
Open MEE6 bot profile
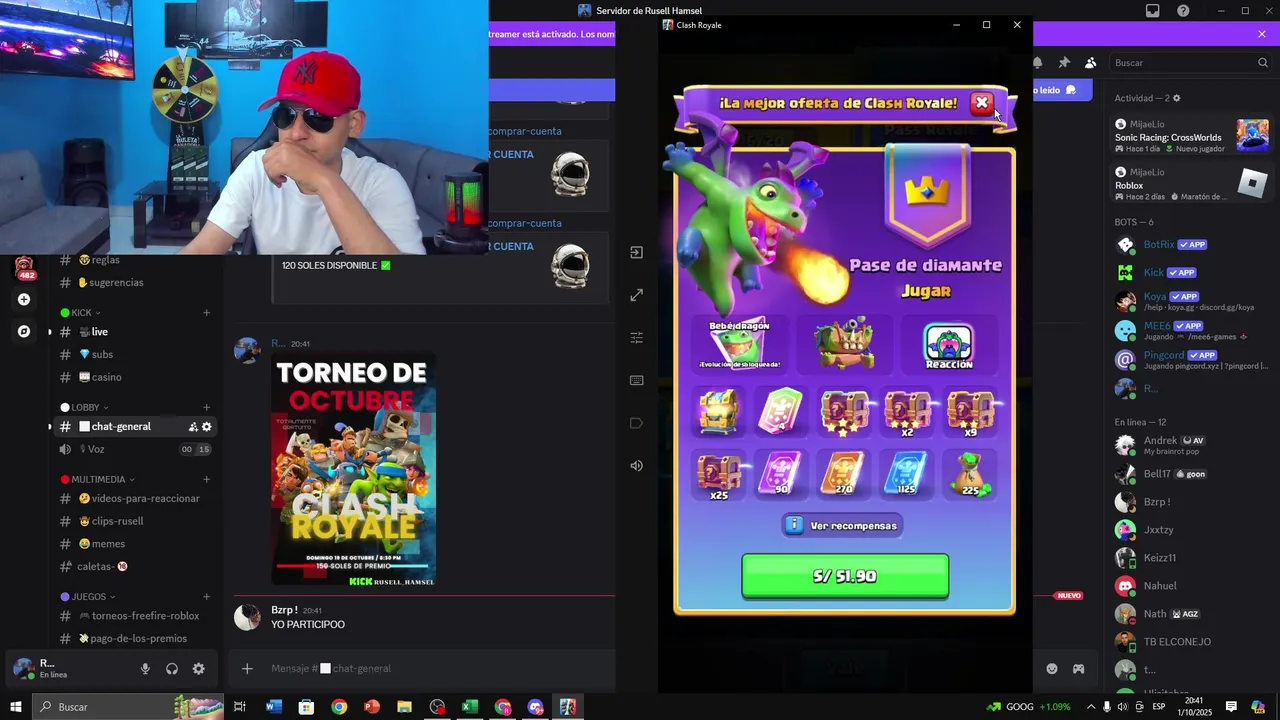click(1192, 330)
